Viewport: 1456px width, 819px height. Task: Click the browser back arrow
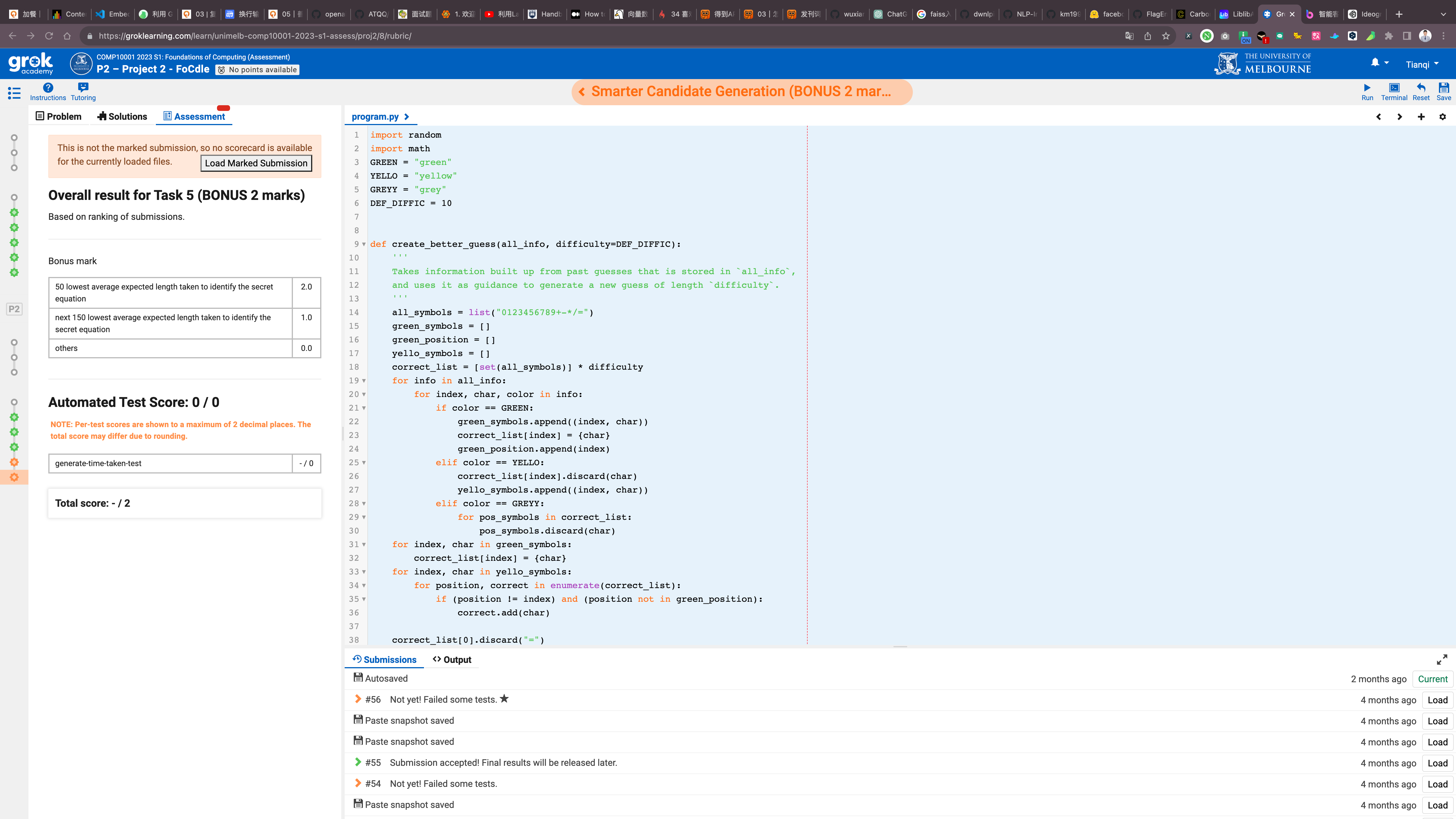click(13, 36)
